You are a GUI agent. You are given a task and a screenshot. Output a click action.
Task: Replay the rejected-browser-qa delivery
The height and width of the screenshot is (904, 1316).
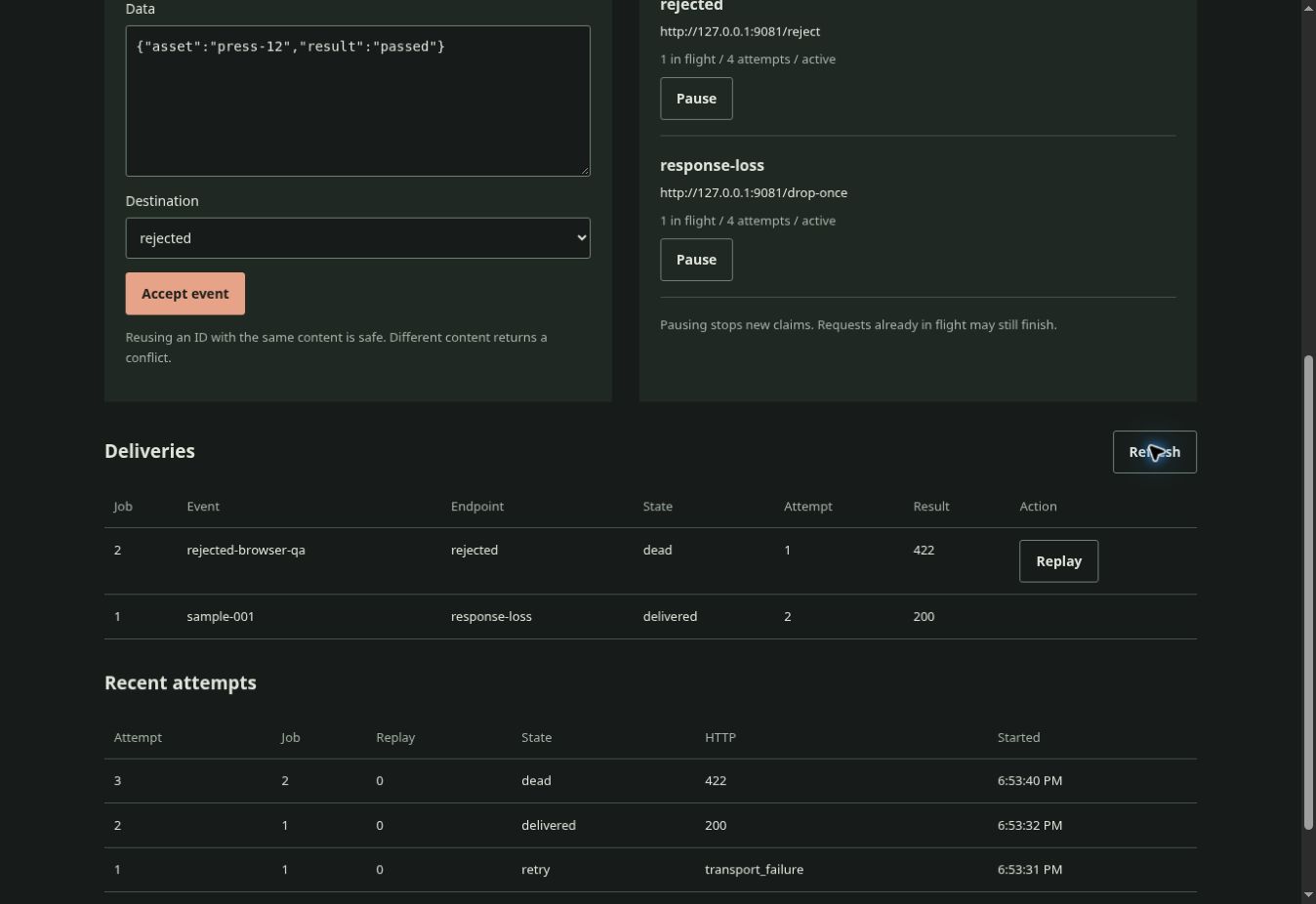pyautogui.click(x=1058, y=561)
